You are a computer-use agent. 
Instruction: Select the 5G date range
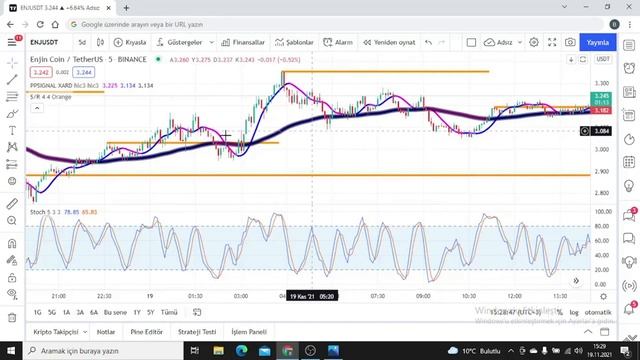click(52, 312)
